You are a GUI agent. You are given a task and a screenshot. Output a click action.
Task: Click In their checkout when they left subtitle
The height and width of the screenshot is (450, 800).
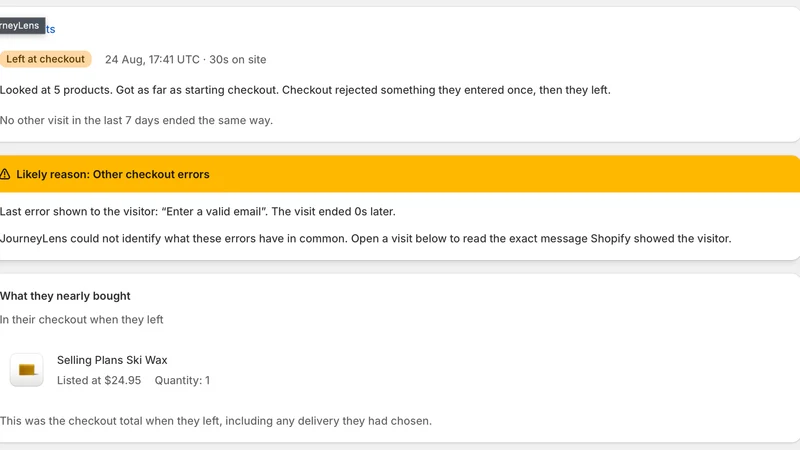(81, 320)
